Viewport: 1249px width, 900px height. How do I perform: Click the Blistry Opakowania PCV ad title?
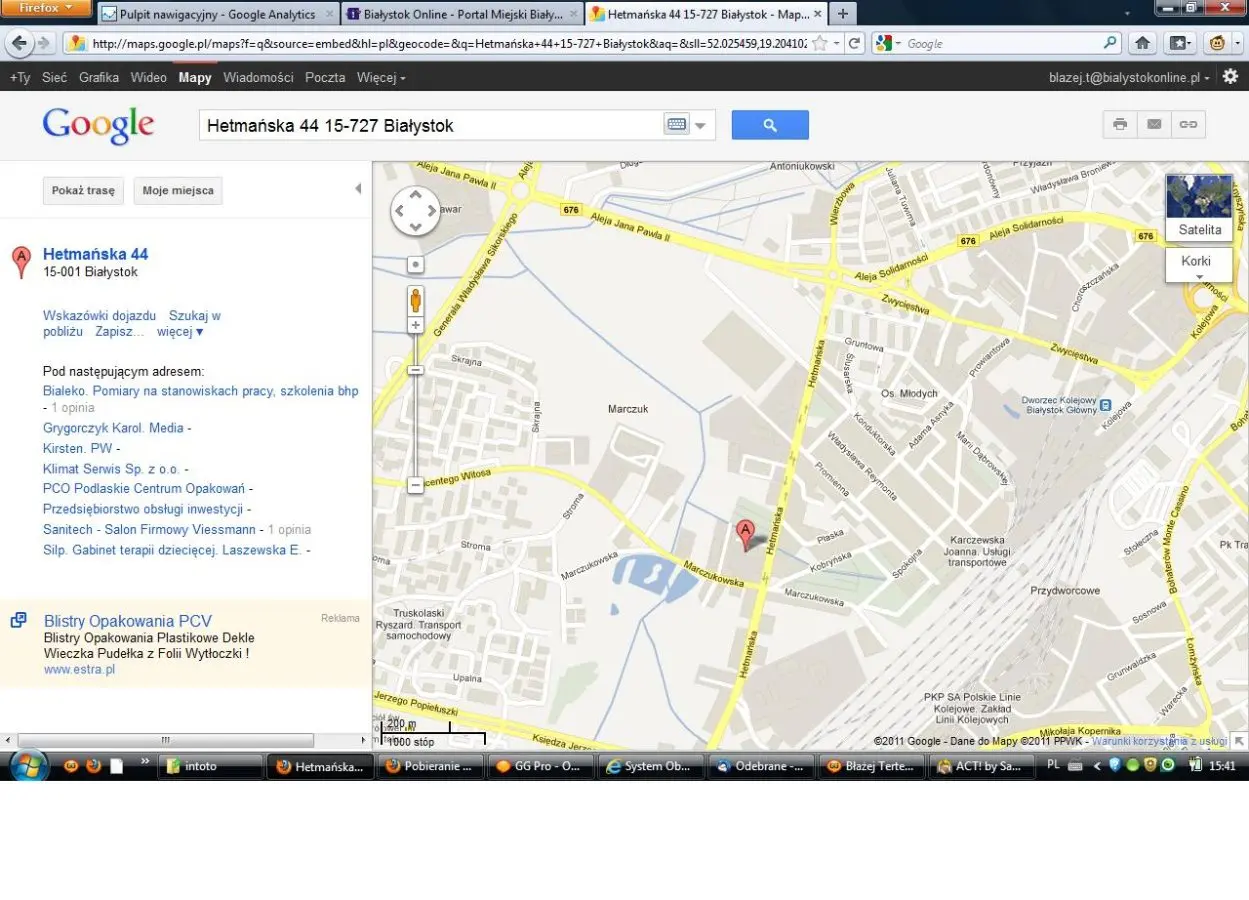click(127, 621)
